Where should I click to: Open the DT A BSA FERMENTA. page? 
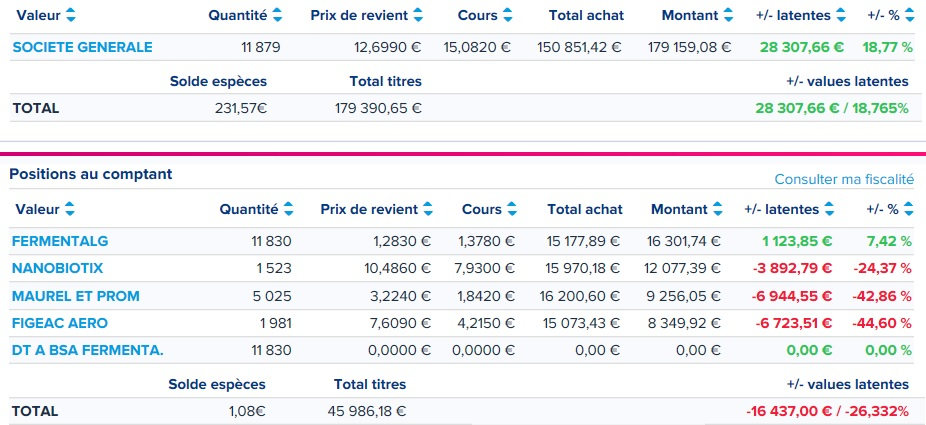[x=87, y=350]
